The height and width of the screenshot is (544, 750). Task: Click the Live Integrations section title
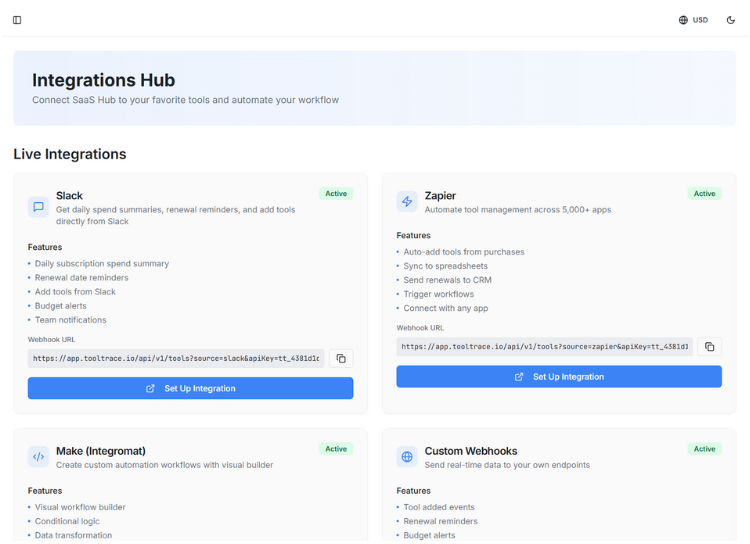tap(70, 154)
